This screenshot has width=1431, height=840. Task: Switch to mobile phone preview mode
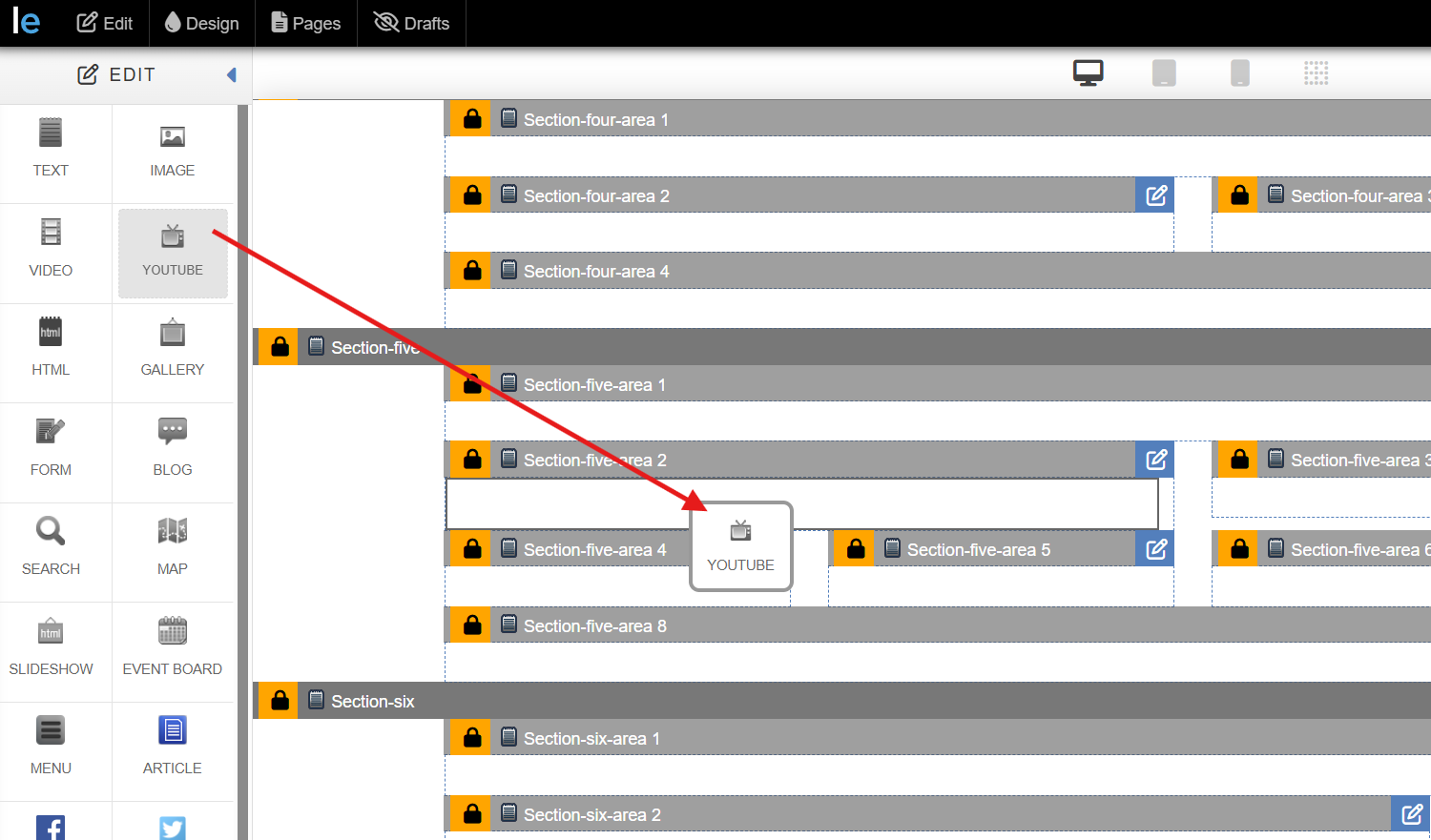tap(1240, 73)
